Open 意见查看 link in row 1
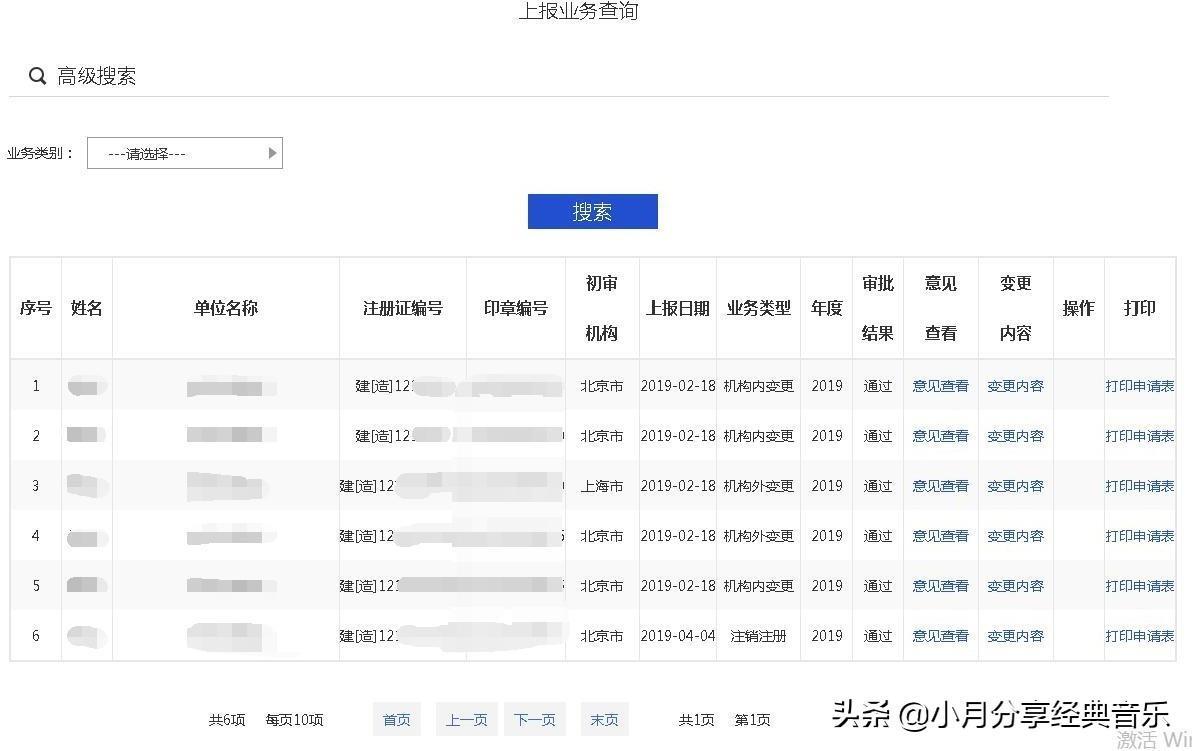Screen dimensions: 1192x751 [x=940, y=386]
